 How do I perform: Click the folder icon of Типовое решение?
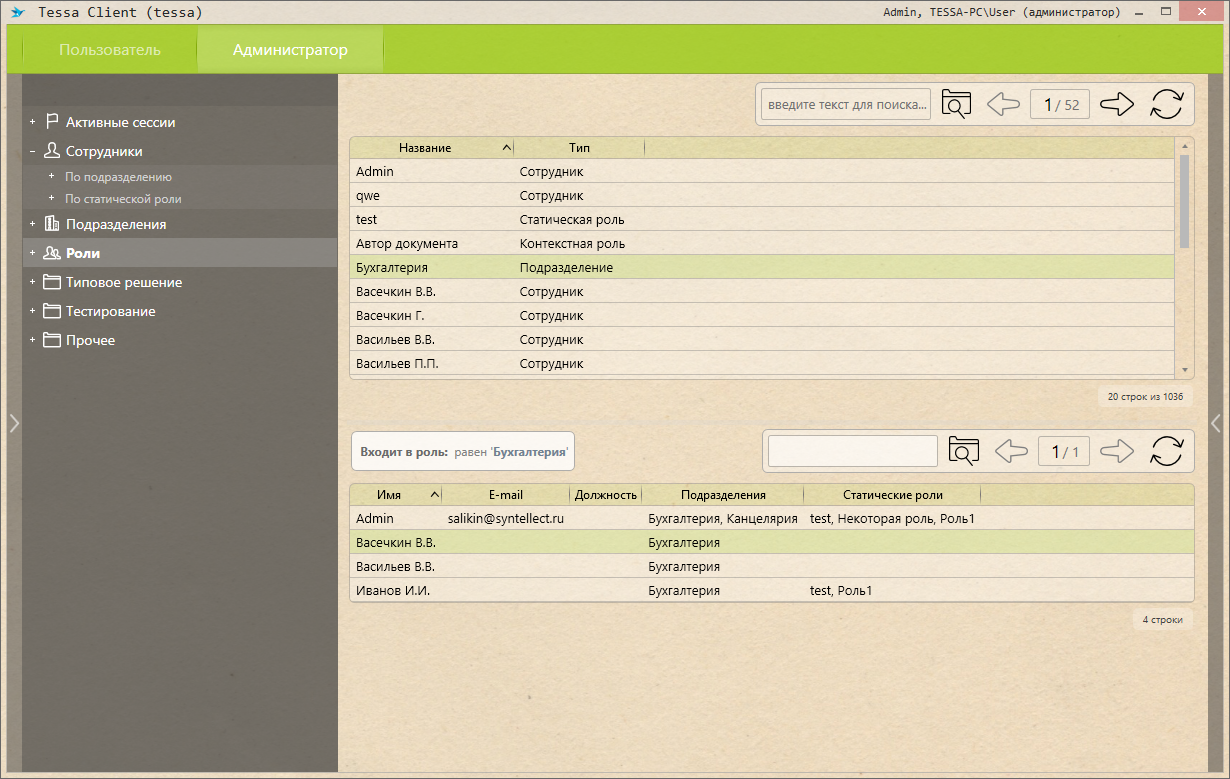click(52, 282)
